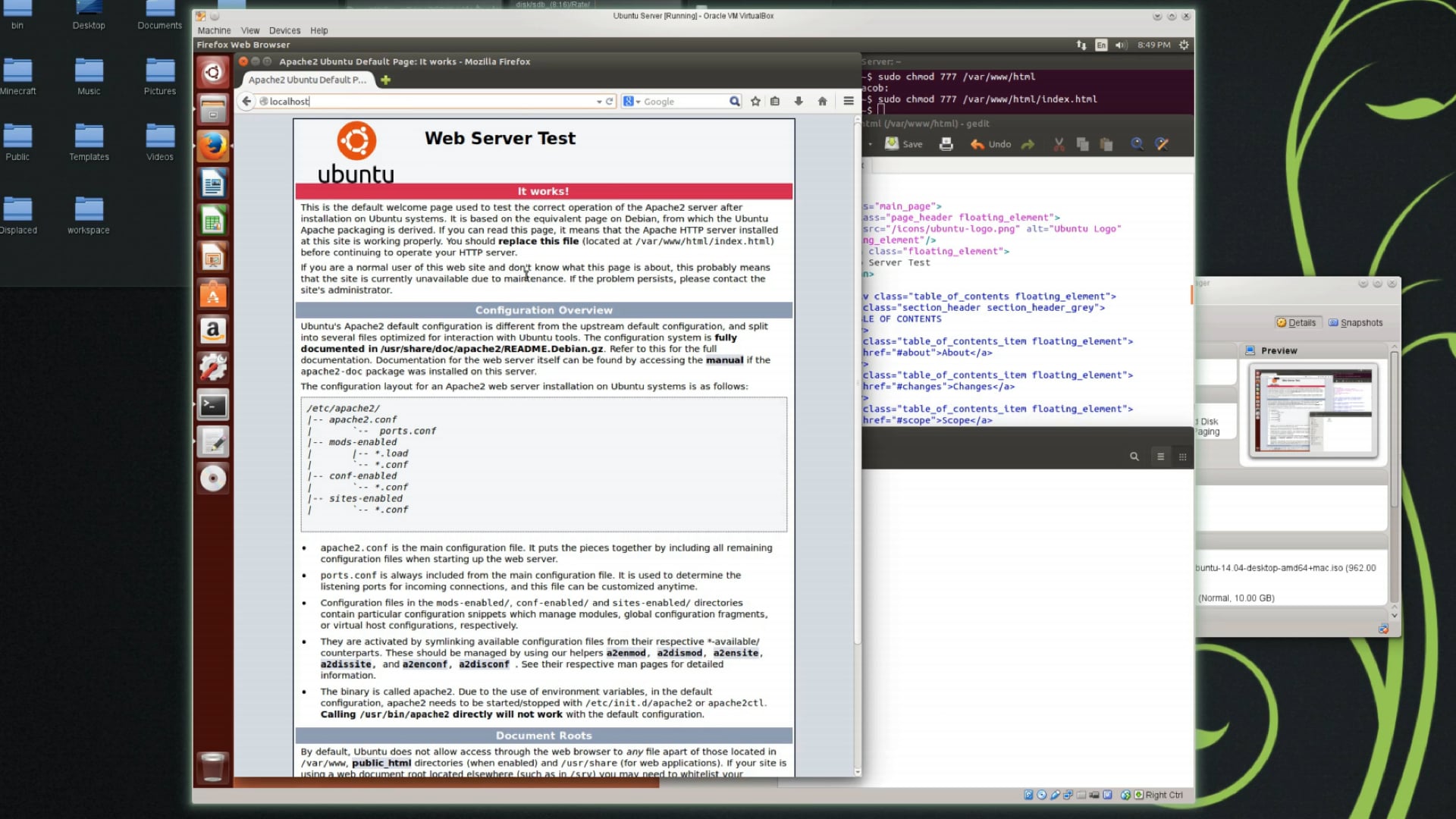The image size is (1456, 819).
Task: Open Find in gedit toolbar
Action: 1137,144
